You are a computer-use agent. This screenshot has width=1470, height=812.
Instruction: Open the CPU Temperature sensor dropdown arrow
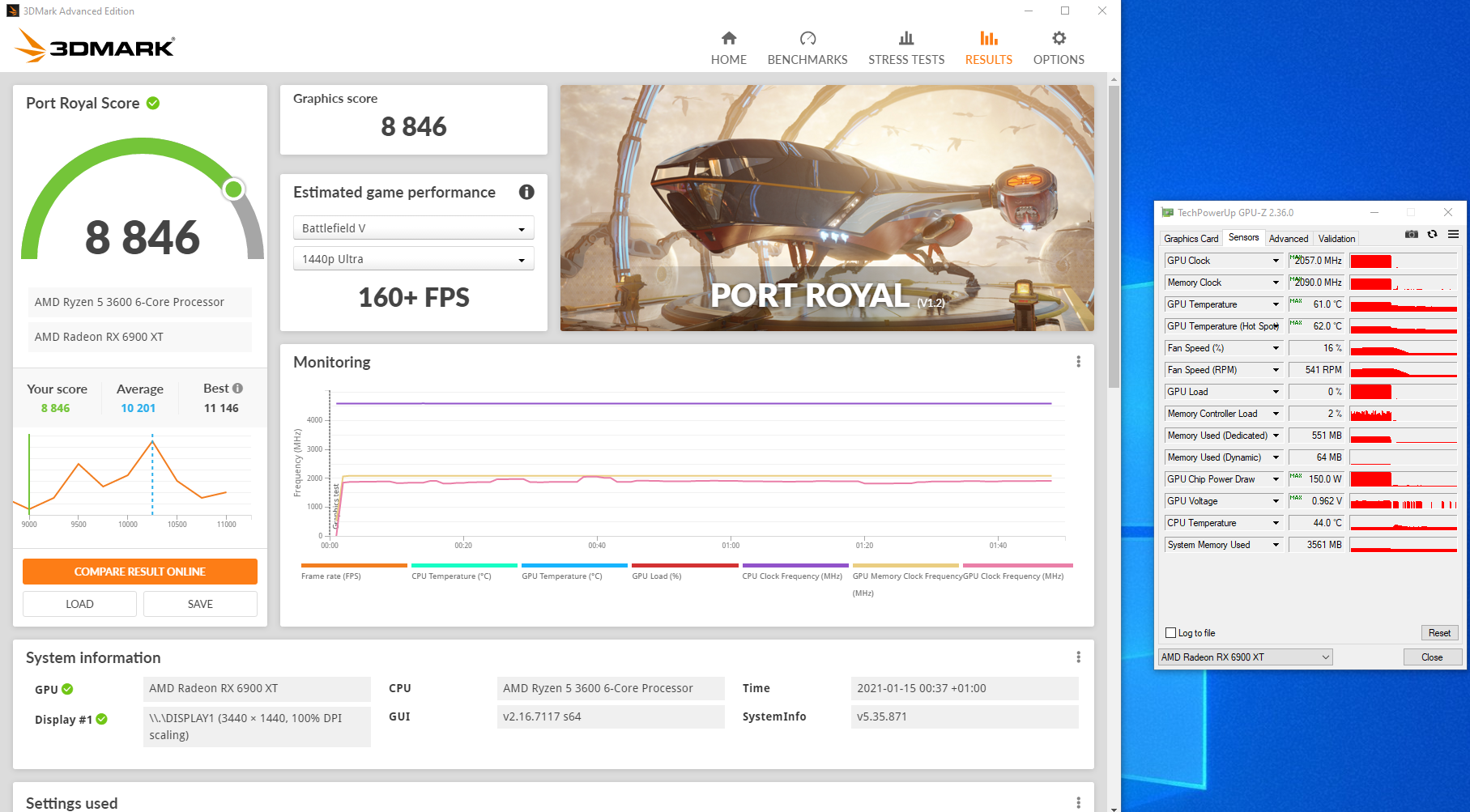1276,523
